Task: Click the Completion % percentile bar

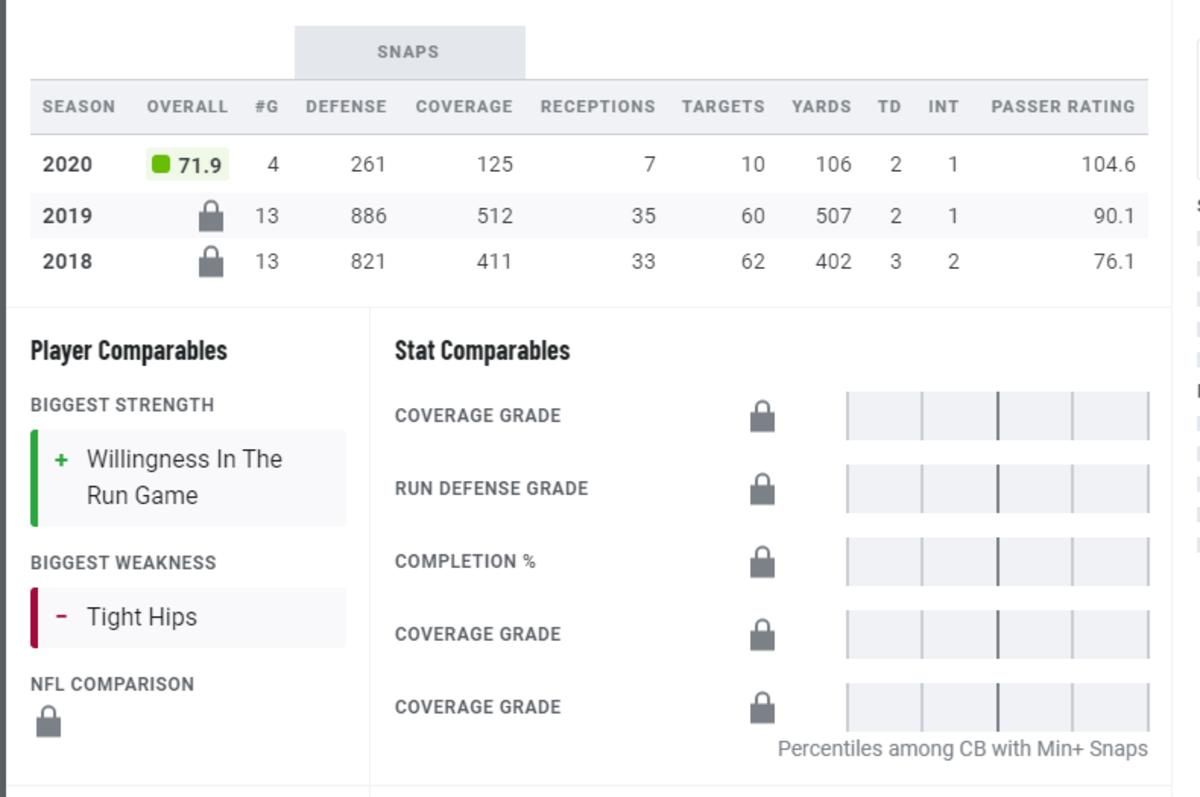Action: click(998, 562)
